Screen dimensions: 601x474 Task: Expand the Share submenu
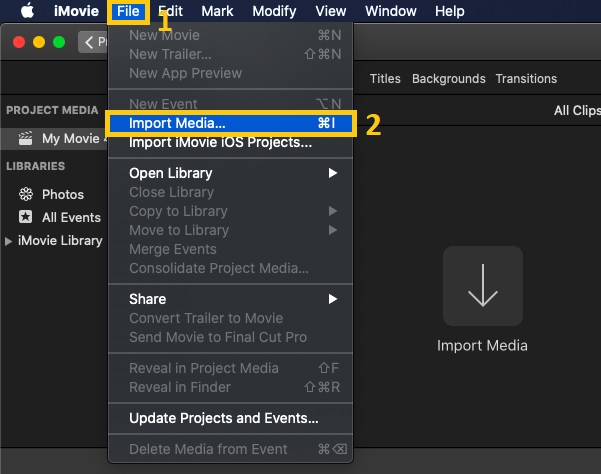pyautogui.click(x=231, y=299)
